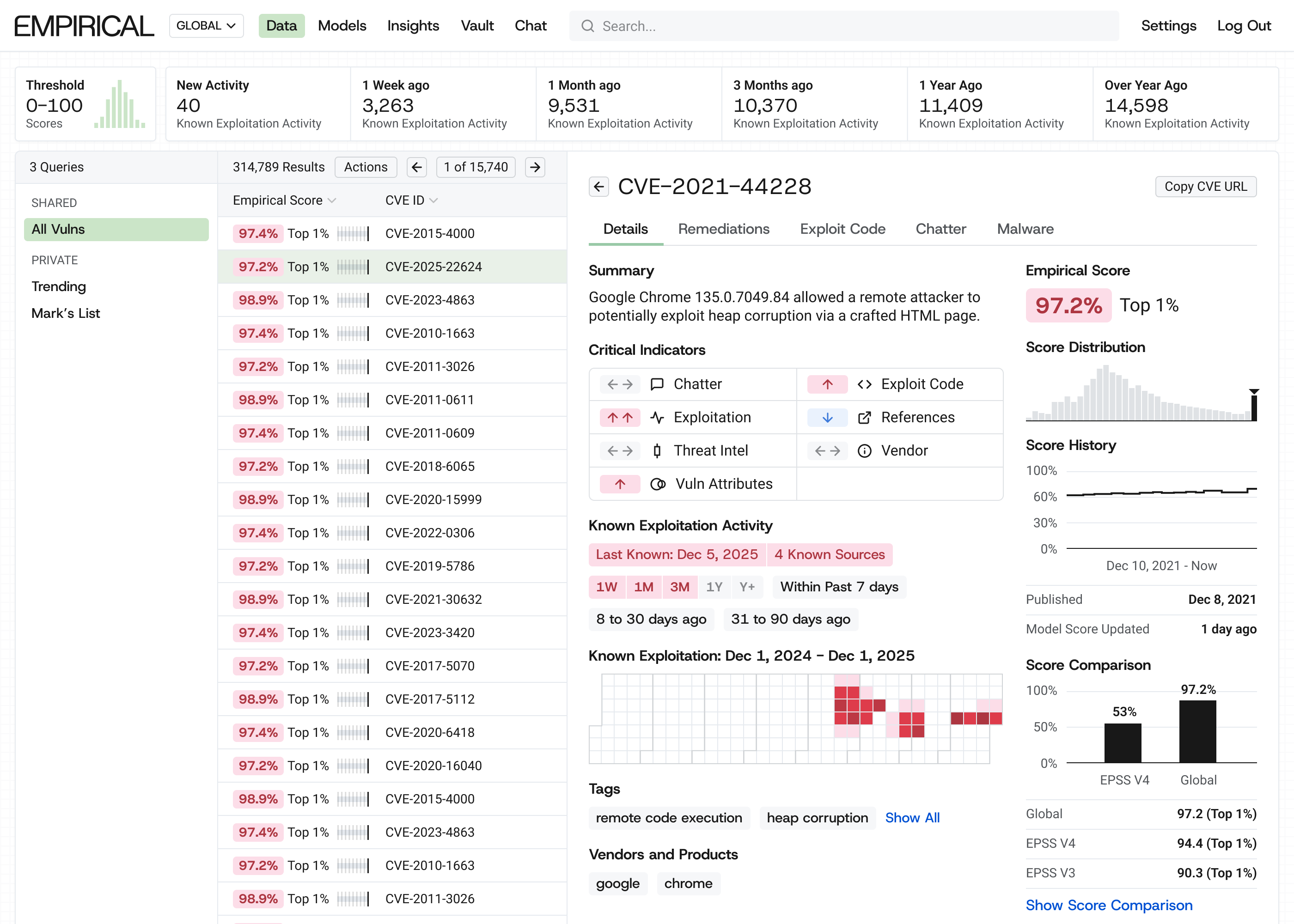The height and width of the screenshot is (924, 1294).
Task: Click the back arrow beside CVE-2021-44228
Action: [x=598, y=187]
